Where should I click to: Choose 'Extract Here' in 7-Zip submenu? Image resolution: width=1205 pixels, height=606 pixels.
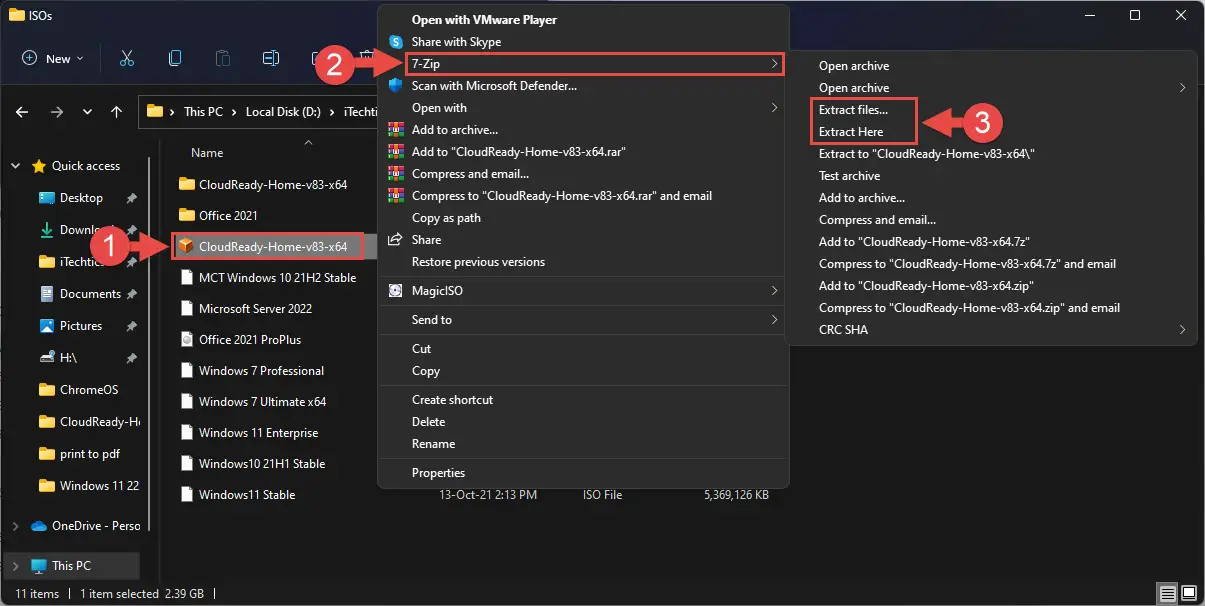click(851, 132)
